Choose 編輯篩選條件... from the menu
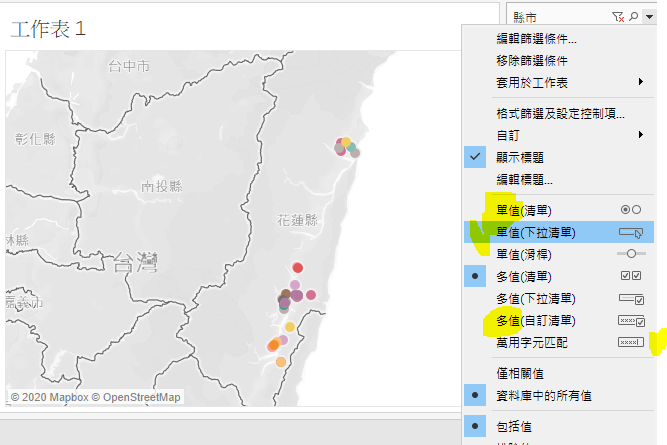 coord(559,39)
